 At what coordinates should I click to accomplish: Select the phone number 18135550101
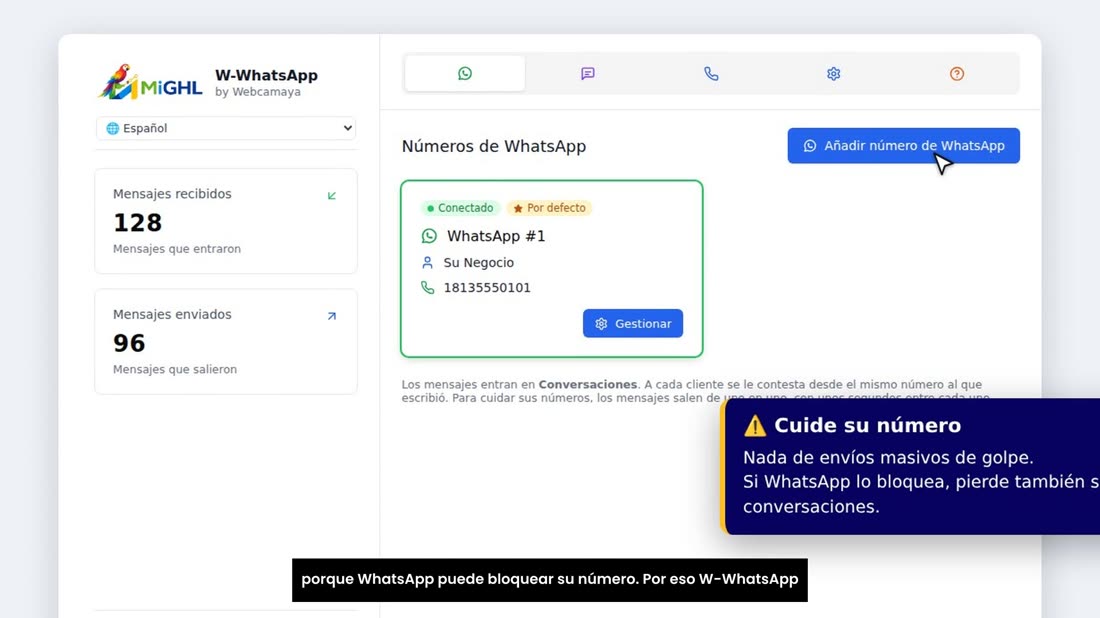tap(487, 288)
